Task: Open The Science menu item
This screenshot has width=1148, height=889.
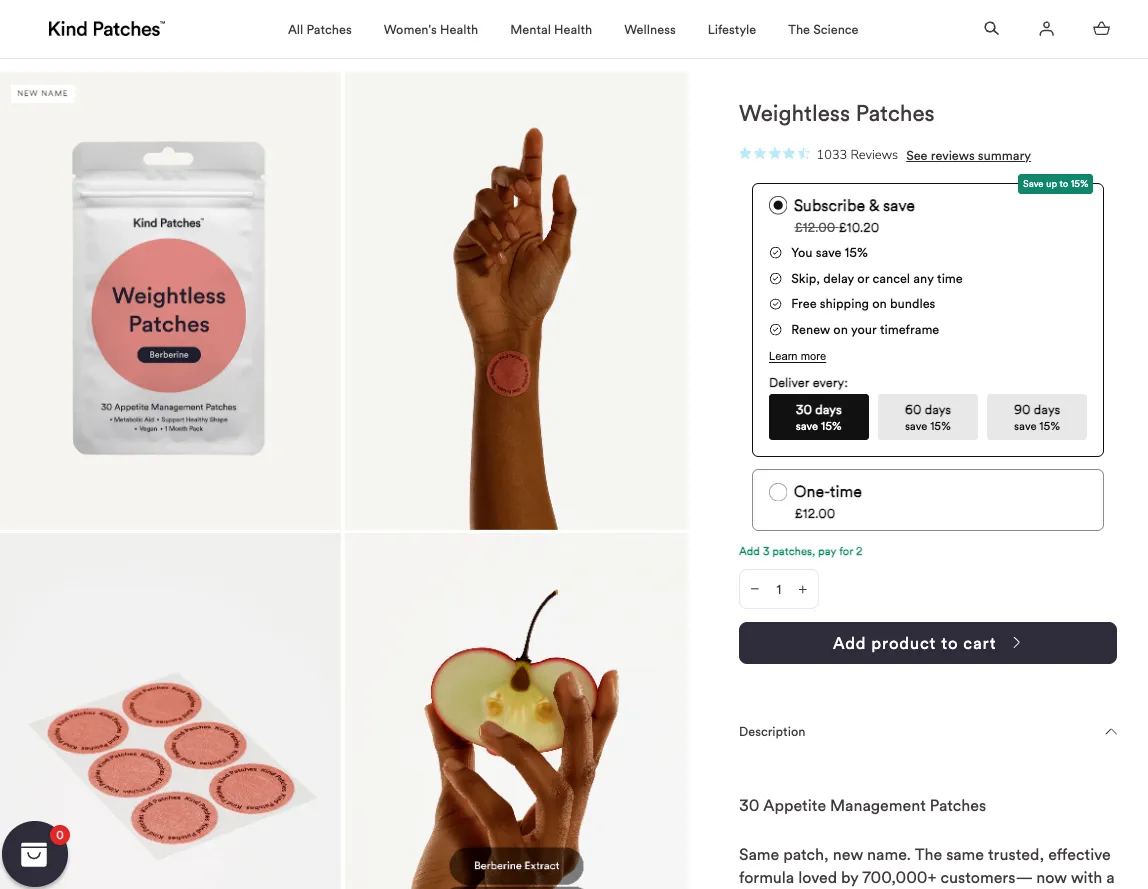Action: 823,30
